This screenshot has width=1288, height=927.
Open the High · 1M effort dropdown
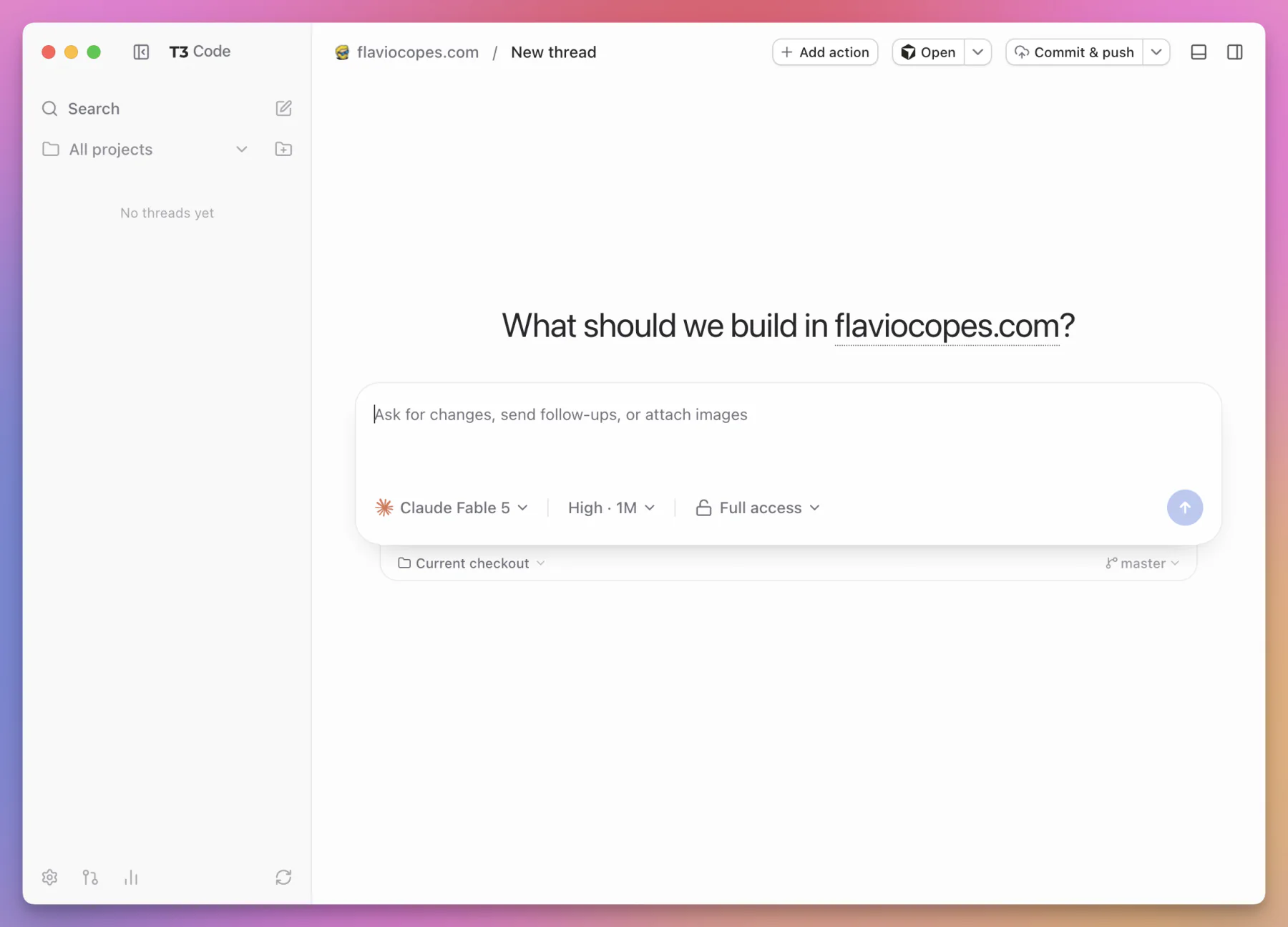pos(611,508)
